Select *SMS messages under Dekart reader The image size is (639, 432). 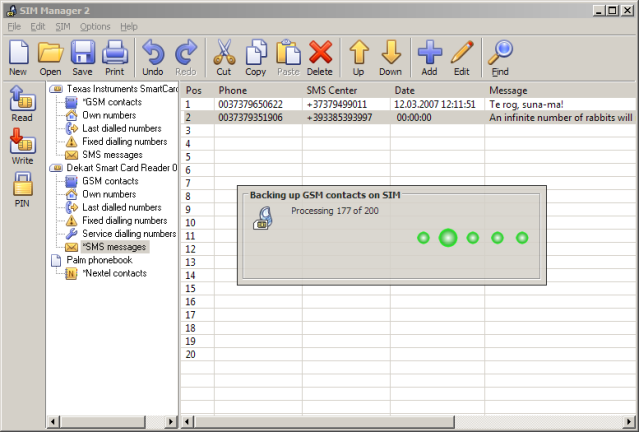[115, 247]
